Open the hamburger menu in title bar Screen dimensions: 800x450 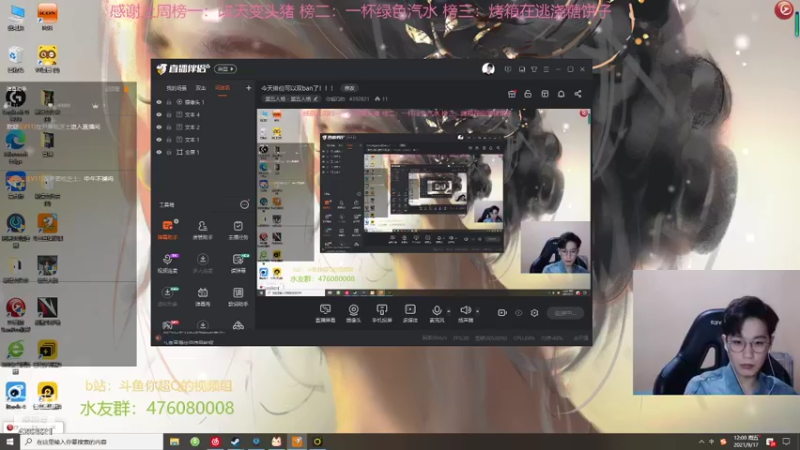[x=546, y=69]
